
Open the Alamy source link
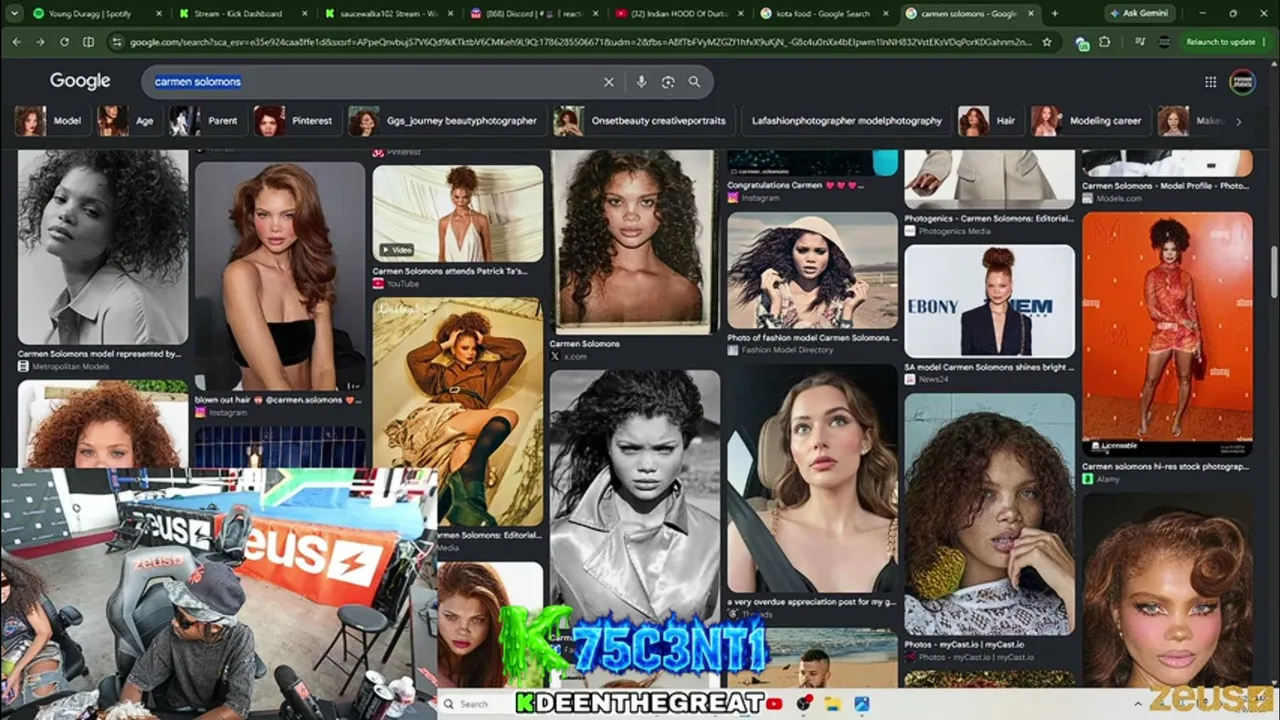[1101, 479]
